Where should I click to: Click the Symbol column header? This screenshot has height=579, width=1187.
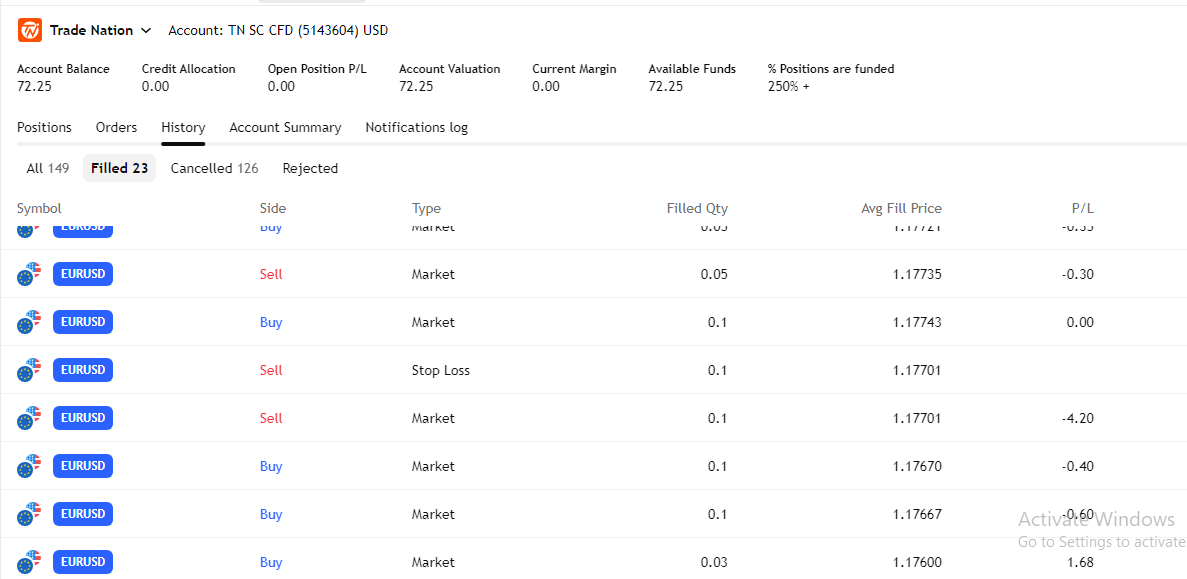[x=39, y=208]
